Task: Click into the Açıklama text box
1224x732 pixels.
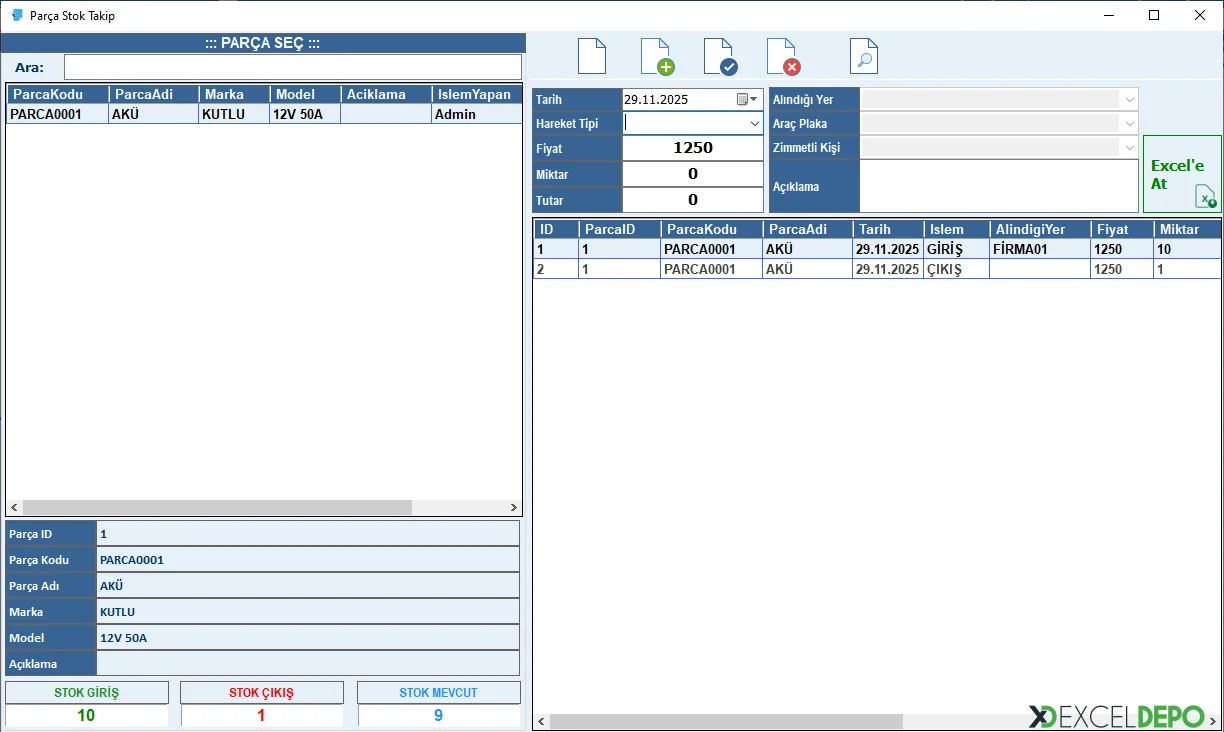Action: [998, 186]
